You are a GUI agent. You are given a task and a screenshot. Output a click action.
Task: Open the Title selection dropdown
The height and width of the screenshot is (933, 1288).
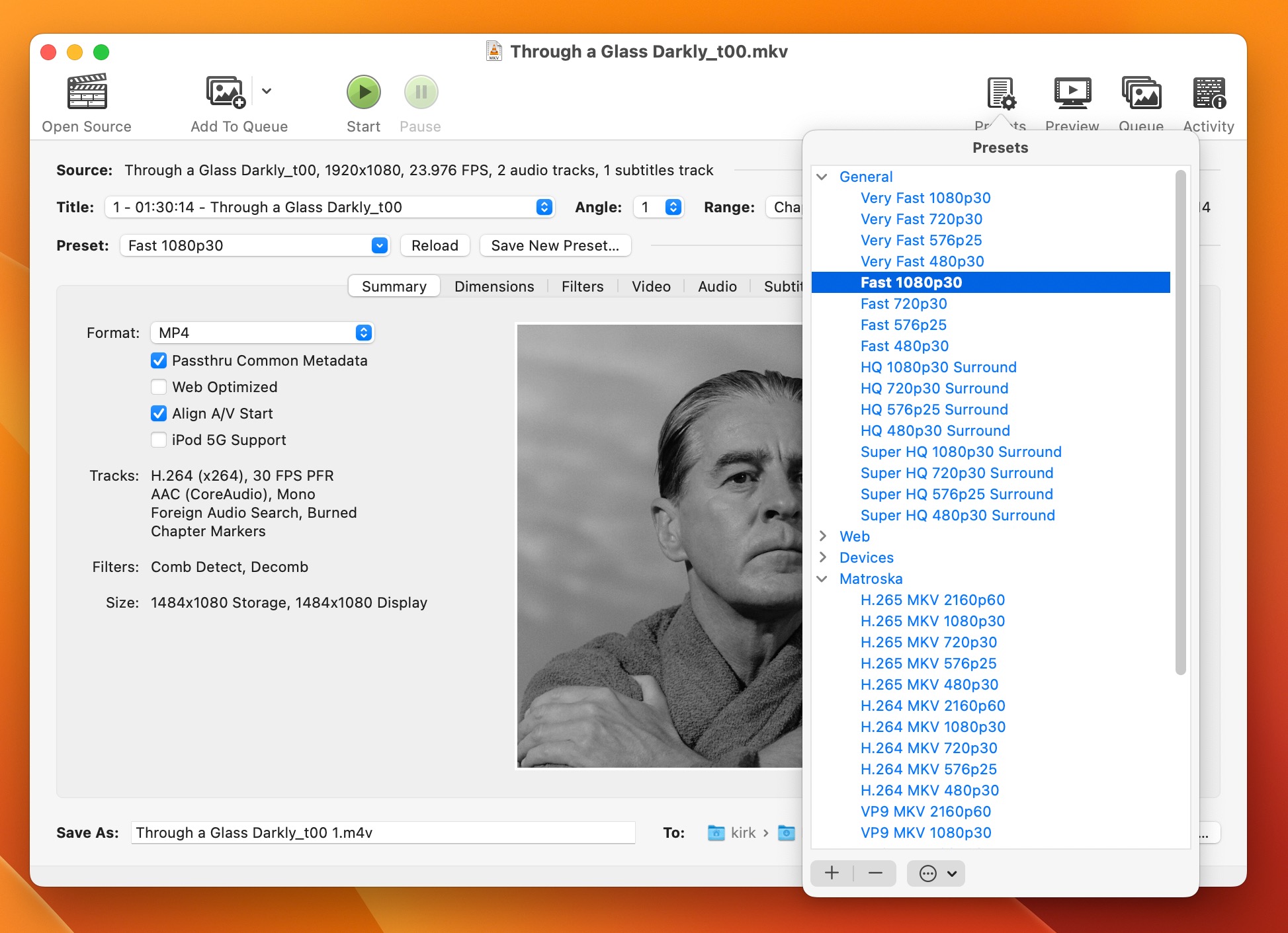329,207
